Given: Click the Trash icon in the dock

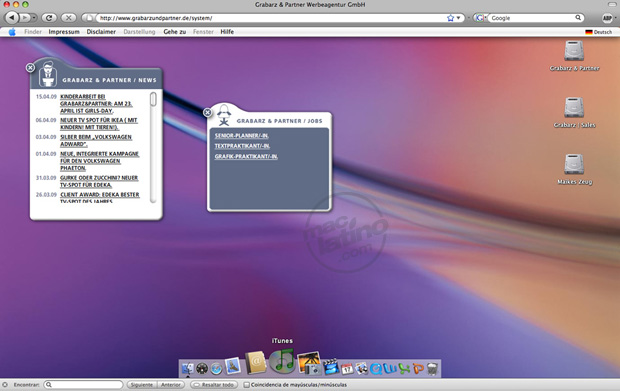Looking at the screenshot, I should [x=432, y=368].
